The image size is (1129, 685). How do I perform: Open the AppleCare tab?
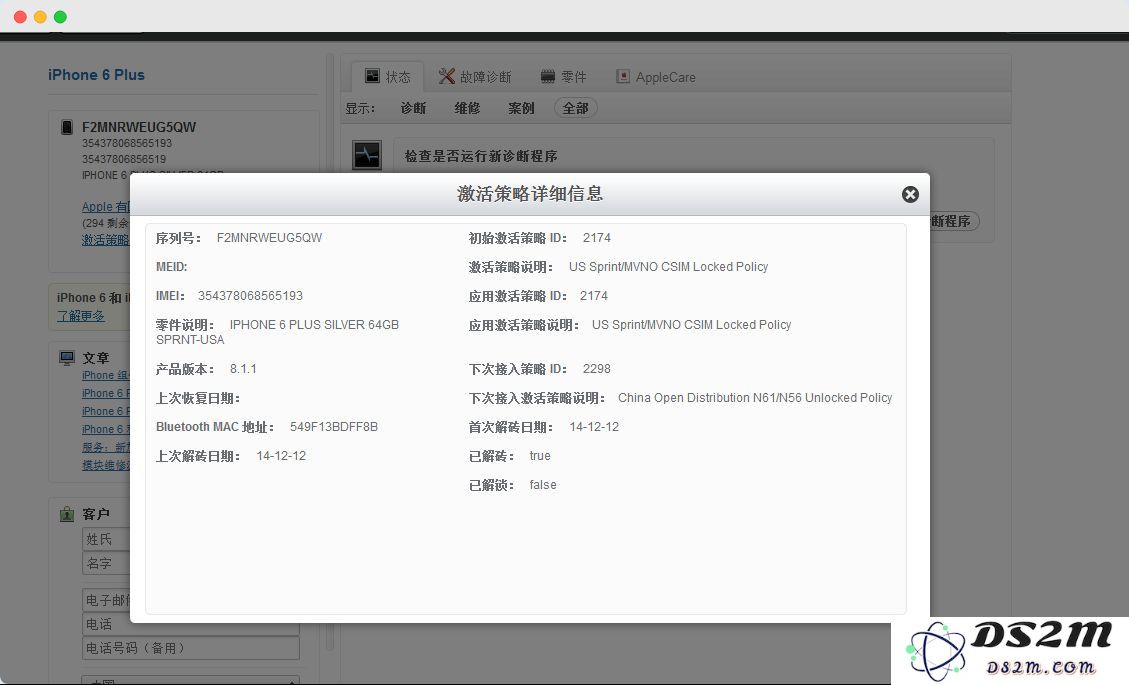pyautogui.click(x=656, y=76)
